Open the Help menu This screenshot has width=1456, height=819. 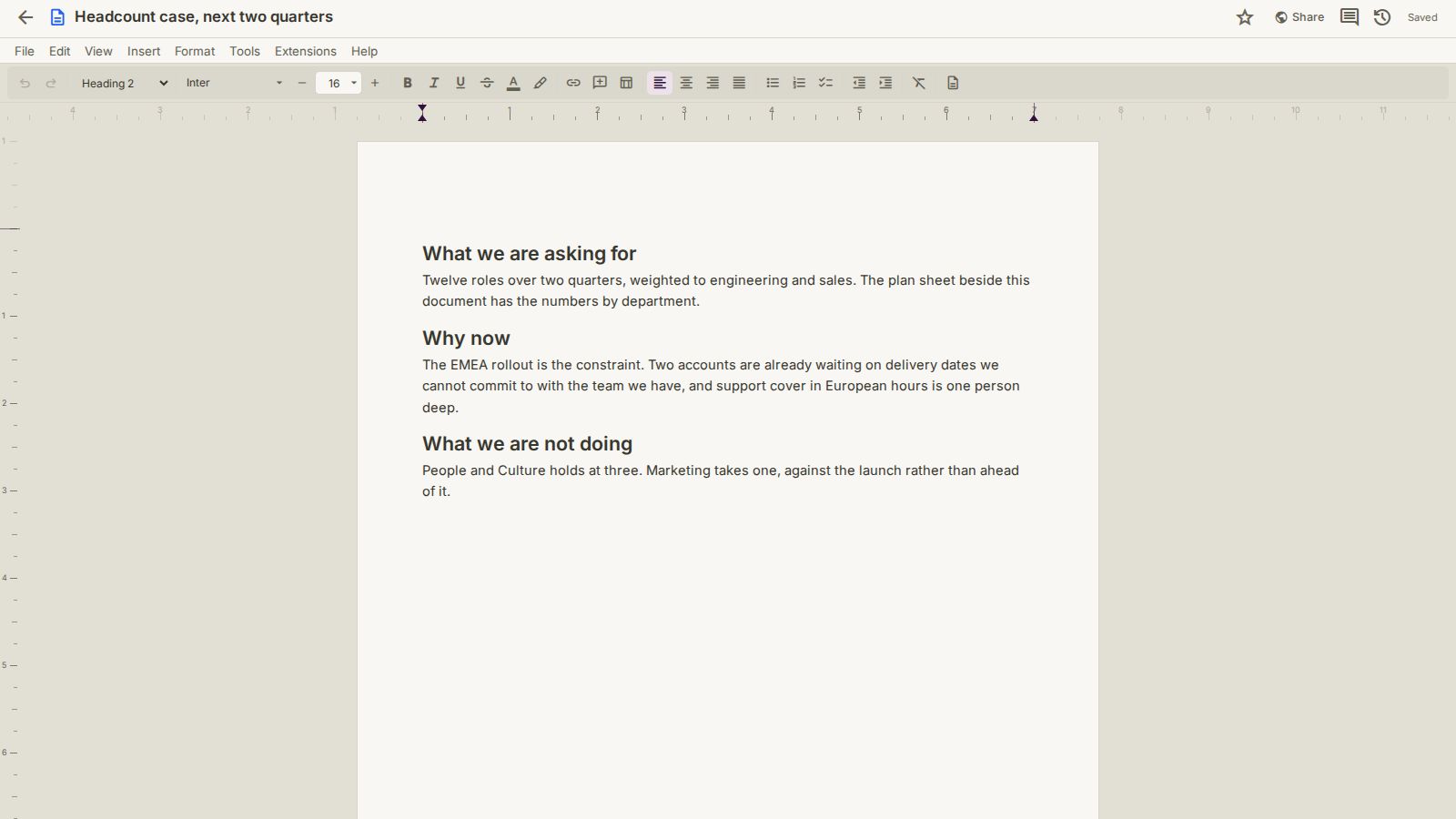pyautogui.click(x=364, y=51)
